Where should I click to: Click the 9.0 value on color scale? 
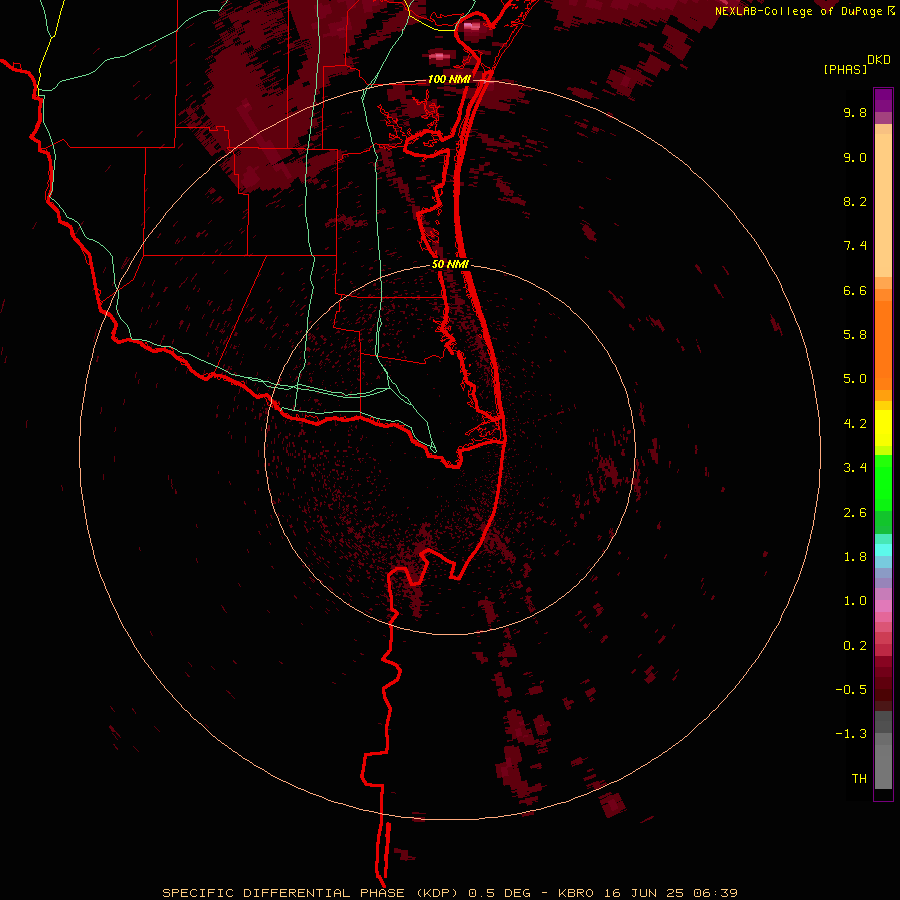point(855,157)
